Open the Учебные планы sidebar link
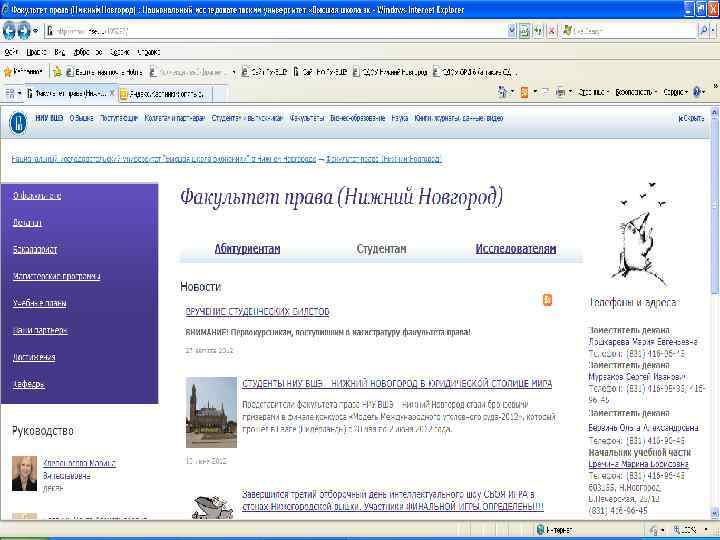The width and height of the screenshot is (720, 540). click(x=39, y=303)
